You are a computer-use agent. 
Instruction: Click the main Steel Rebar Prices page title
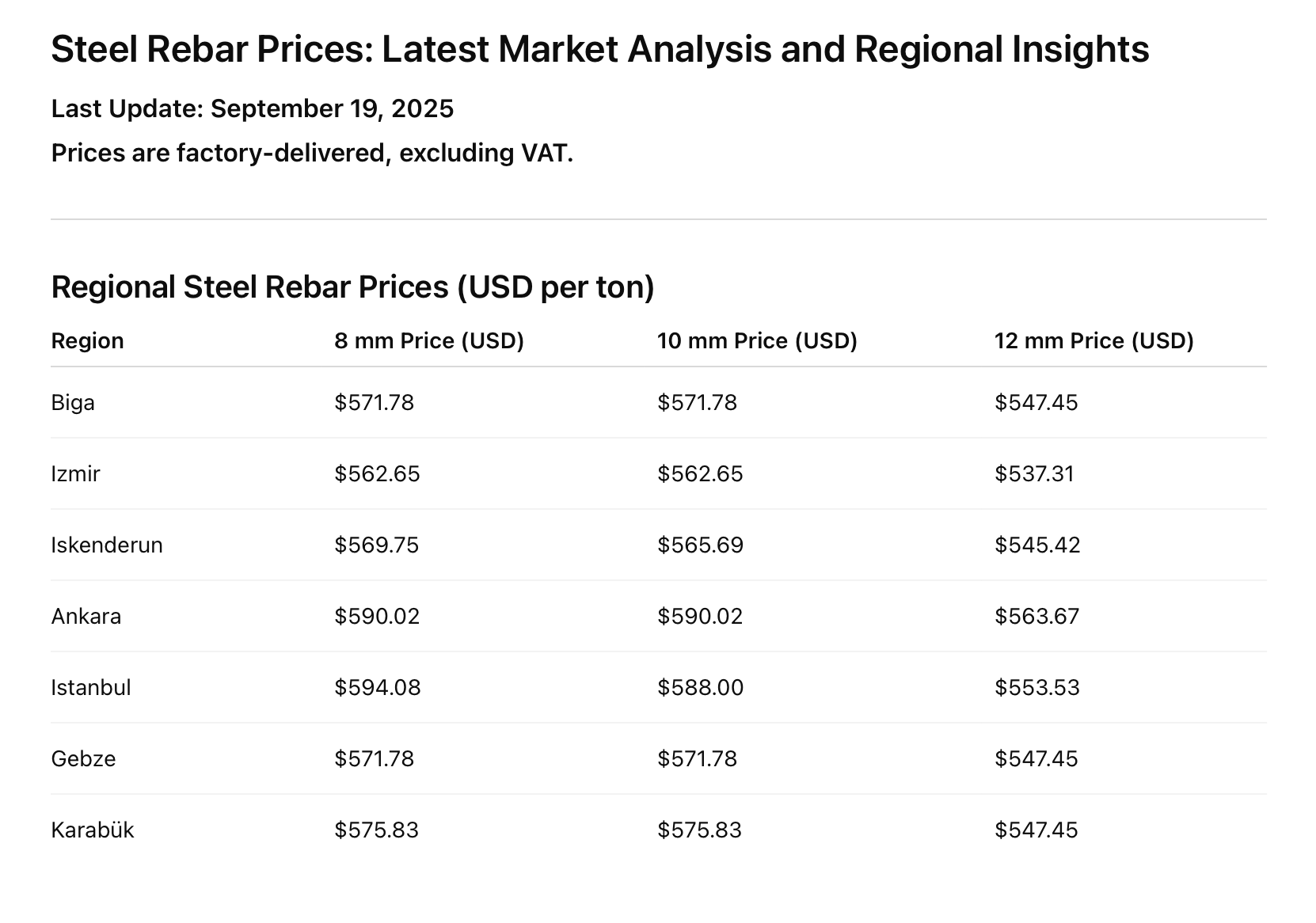(599, 49)
